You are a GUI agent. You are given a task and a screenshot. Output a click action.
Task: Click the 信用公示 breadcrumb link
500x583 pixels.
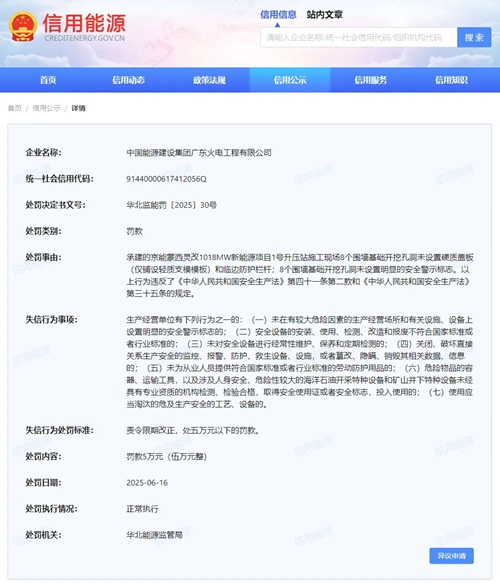[x=46, y=108]
